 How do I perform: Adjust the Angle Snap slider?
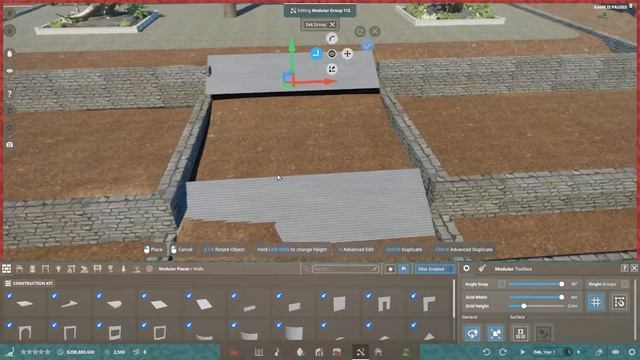coord(536,284)
